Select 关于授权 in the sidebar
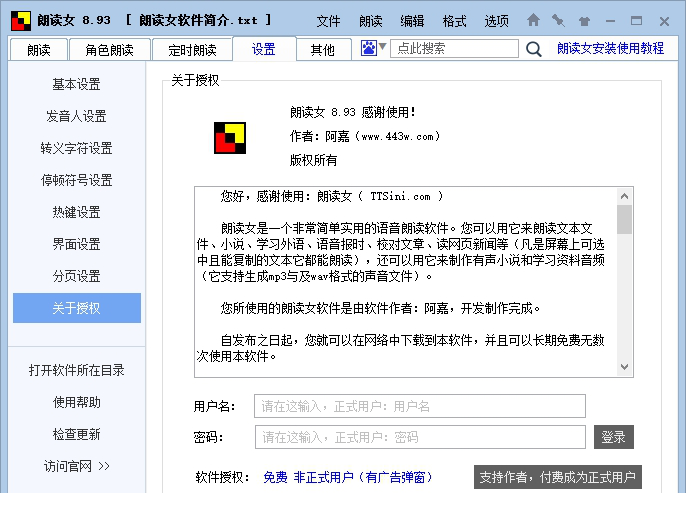 tap(77, 308)
